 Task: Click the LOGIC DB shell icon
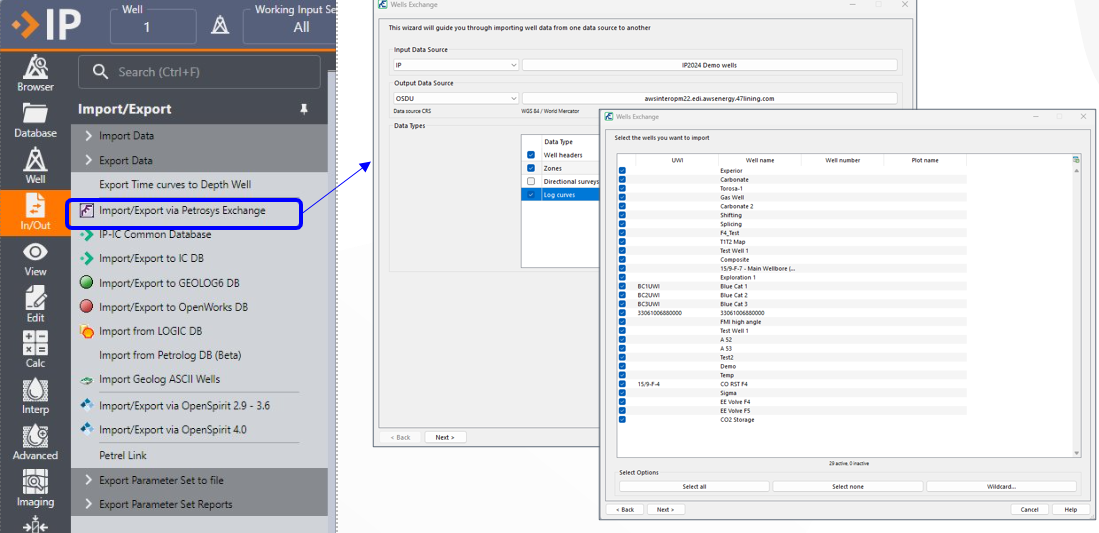87,330
